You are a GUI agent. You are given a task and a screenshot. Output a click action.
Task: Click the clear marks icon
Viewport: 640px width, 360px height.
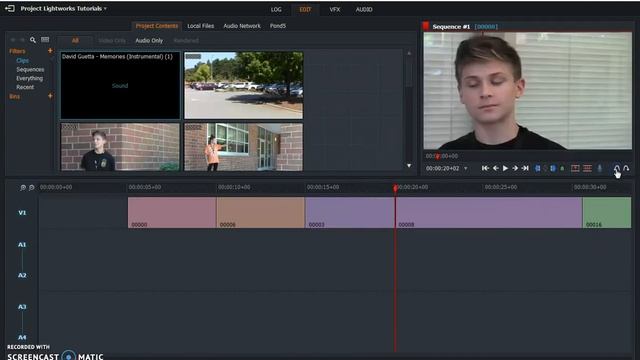pos(545,168)
